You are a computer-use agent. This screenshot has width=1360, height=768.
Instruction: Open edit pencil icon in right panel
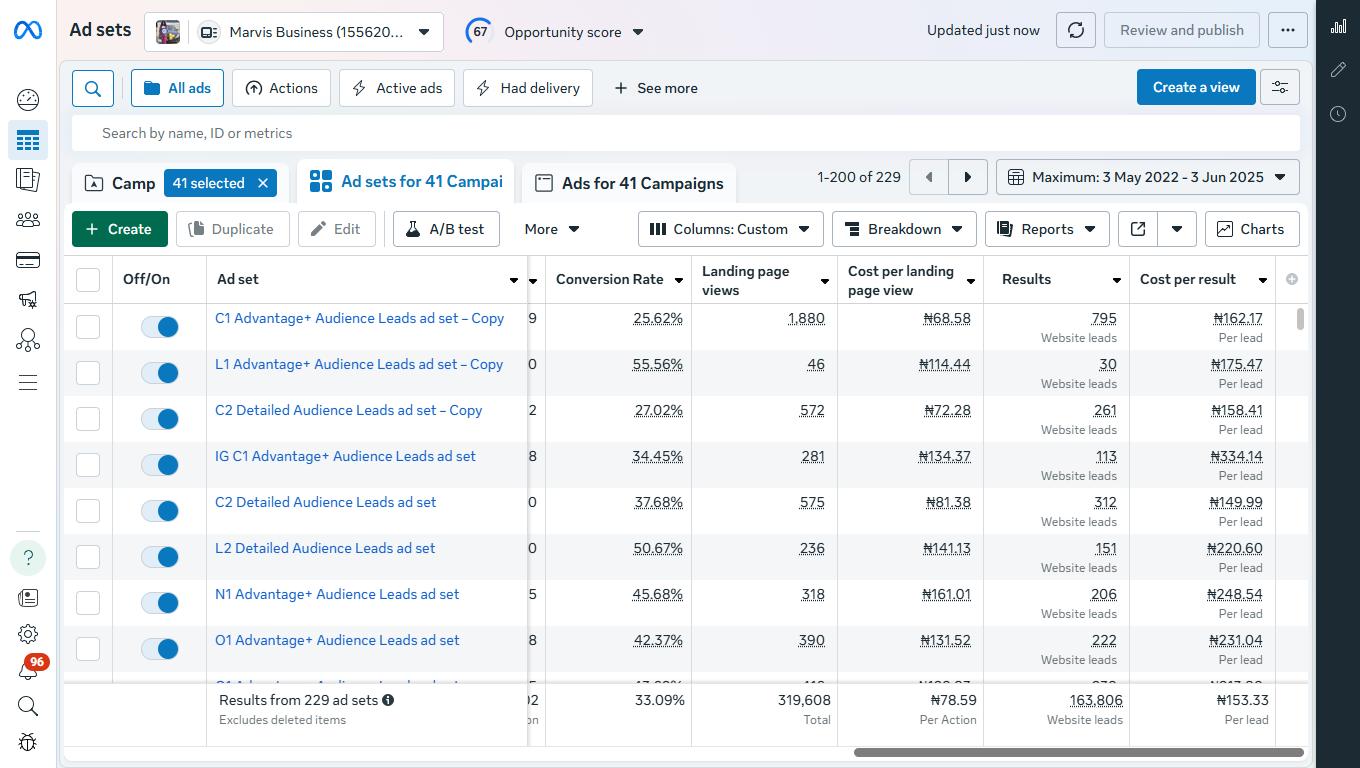coord(1338,70)
